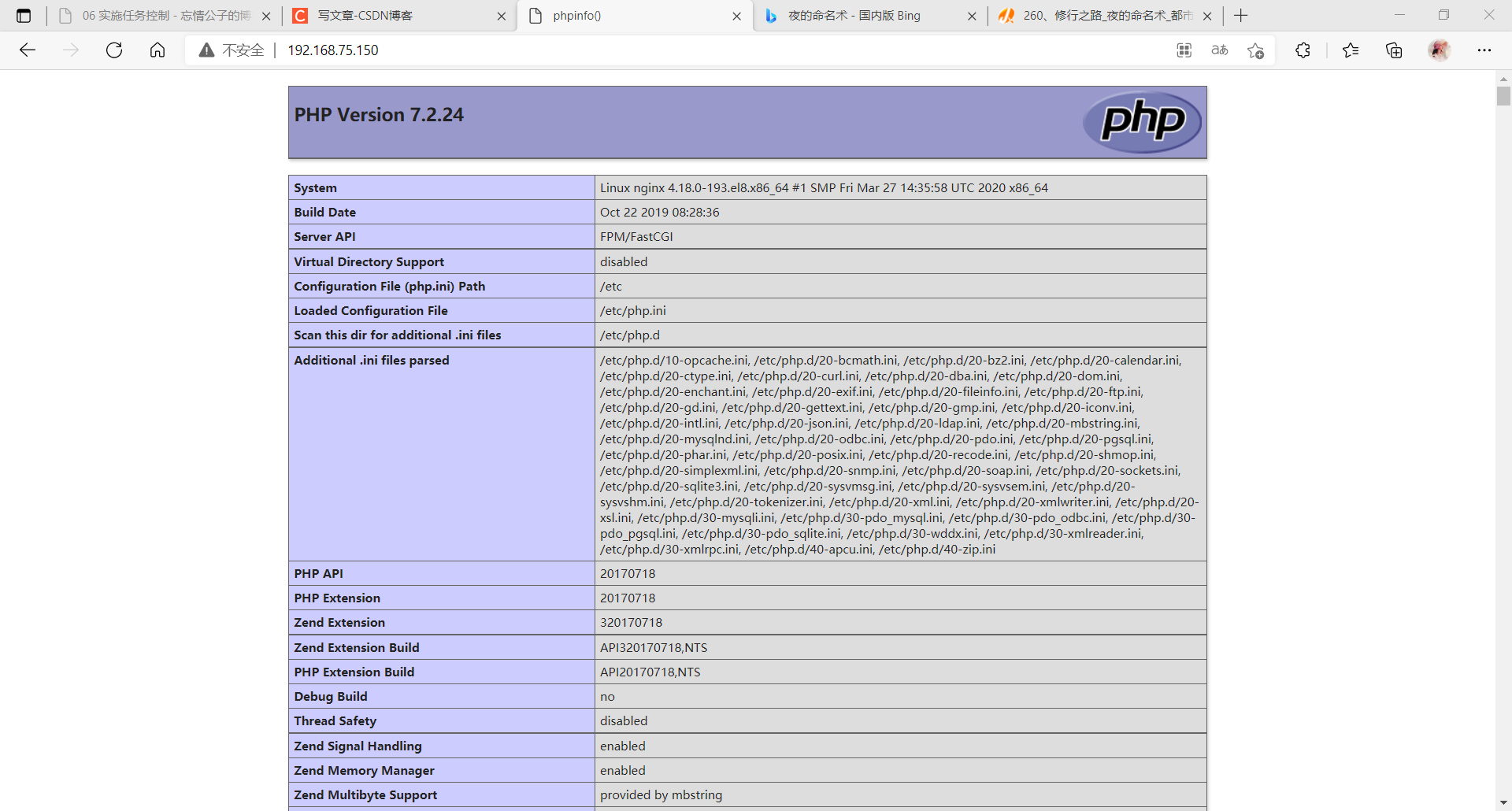The width and height of the screenshot is (1512, 811).
Task: Click the /etc/php.ini loaded configuration value
Action: 632,310
